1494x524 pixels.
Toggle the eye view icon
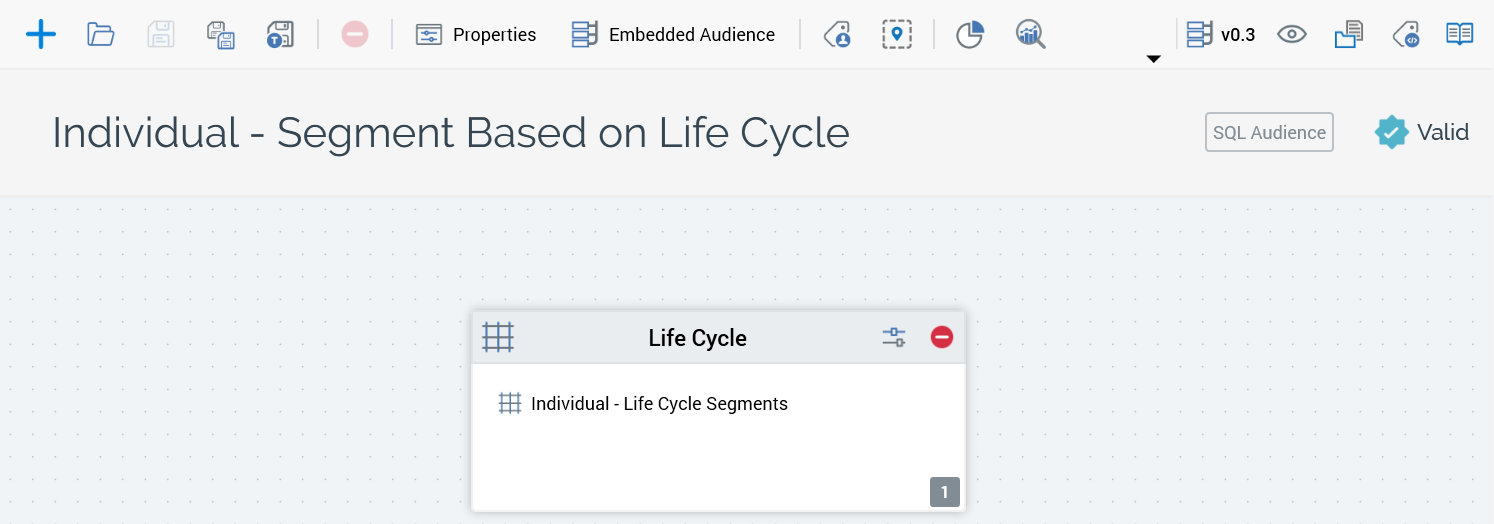(x=1292, y=35)
